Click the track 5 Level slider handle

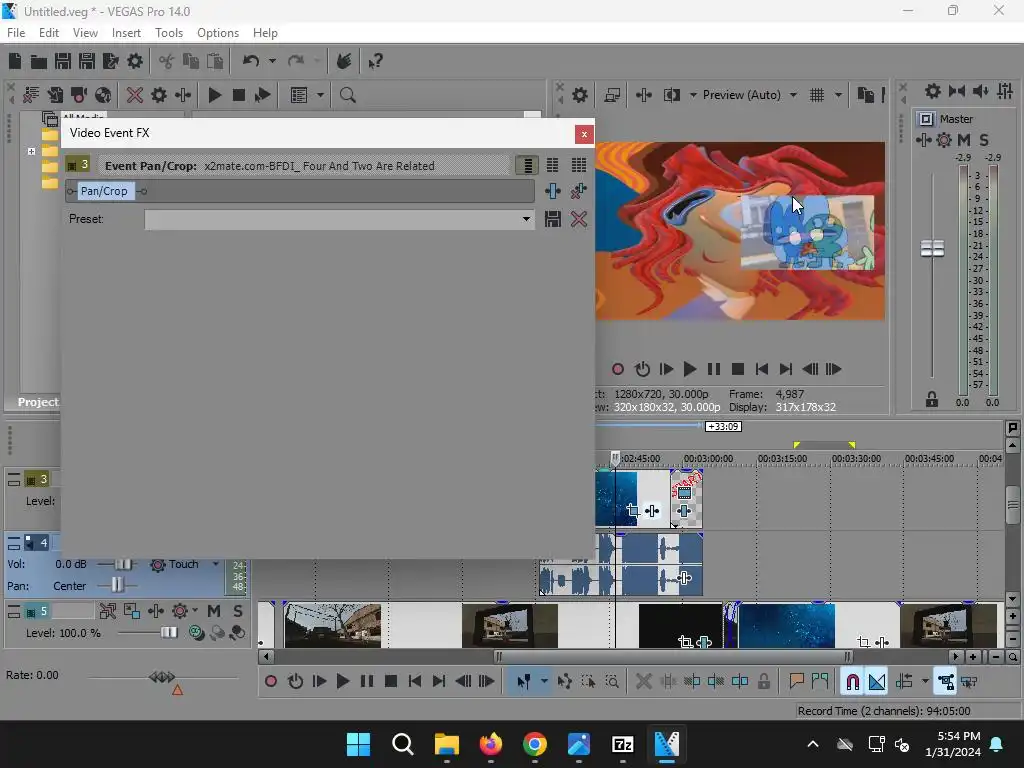coord(169,632)
